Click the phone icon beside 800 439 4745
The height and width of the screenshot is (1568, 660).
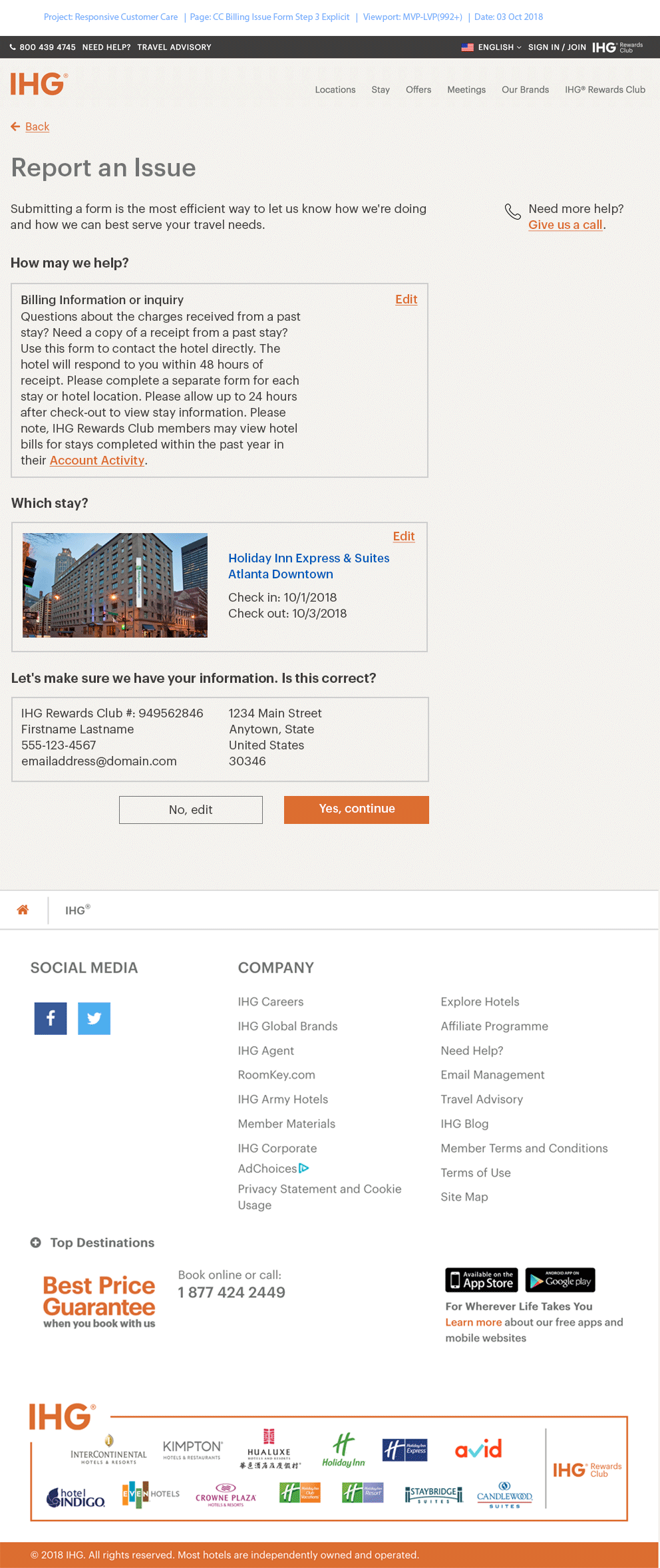pos(13,47)
